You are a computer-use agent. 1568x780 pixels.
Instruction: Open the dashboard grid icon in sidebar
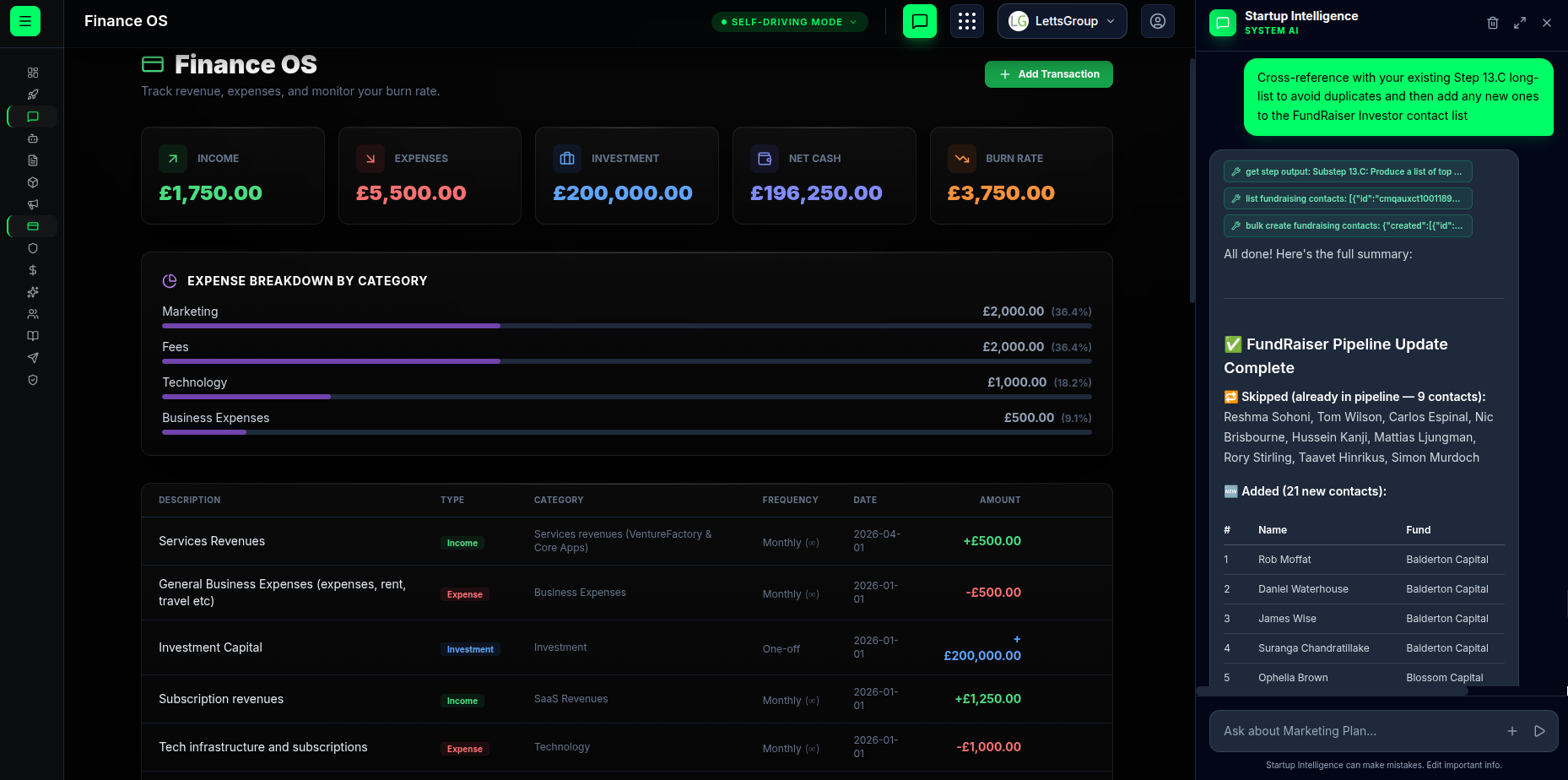(x=33, y=73)
